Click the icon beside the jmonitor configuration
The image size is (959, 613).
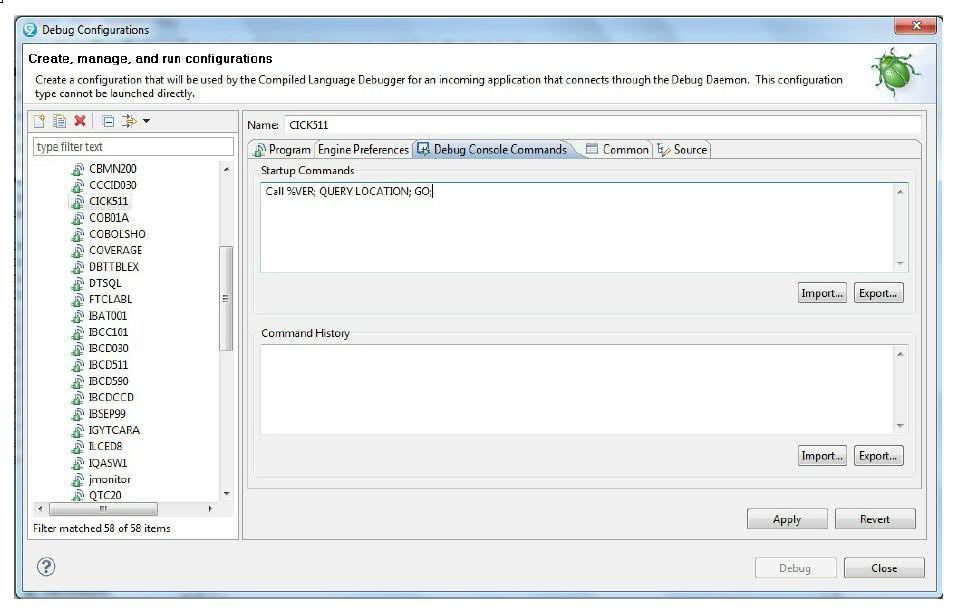[x=78, y=480]
